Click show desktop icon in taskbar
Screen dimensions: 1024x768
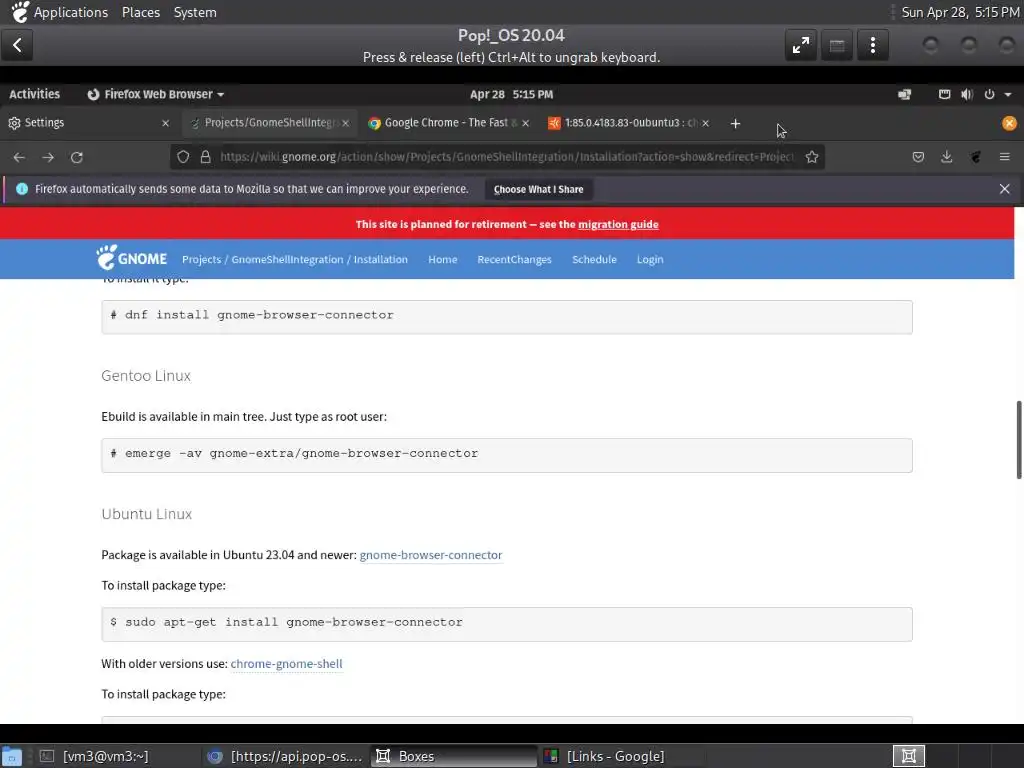point(12,756)
